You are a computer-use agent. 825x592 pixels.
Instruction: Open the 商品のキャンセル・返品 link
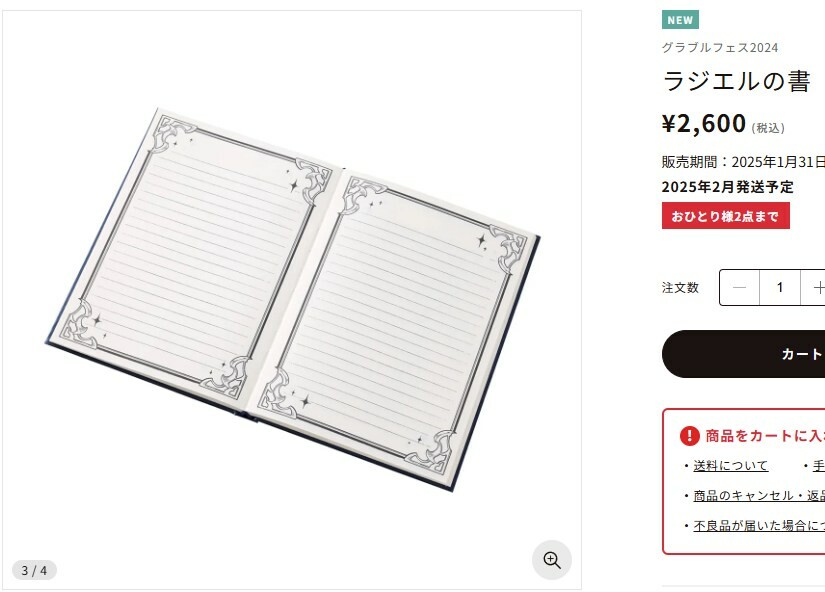click(759, 496)
